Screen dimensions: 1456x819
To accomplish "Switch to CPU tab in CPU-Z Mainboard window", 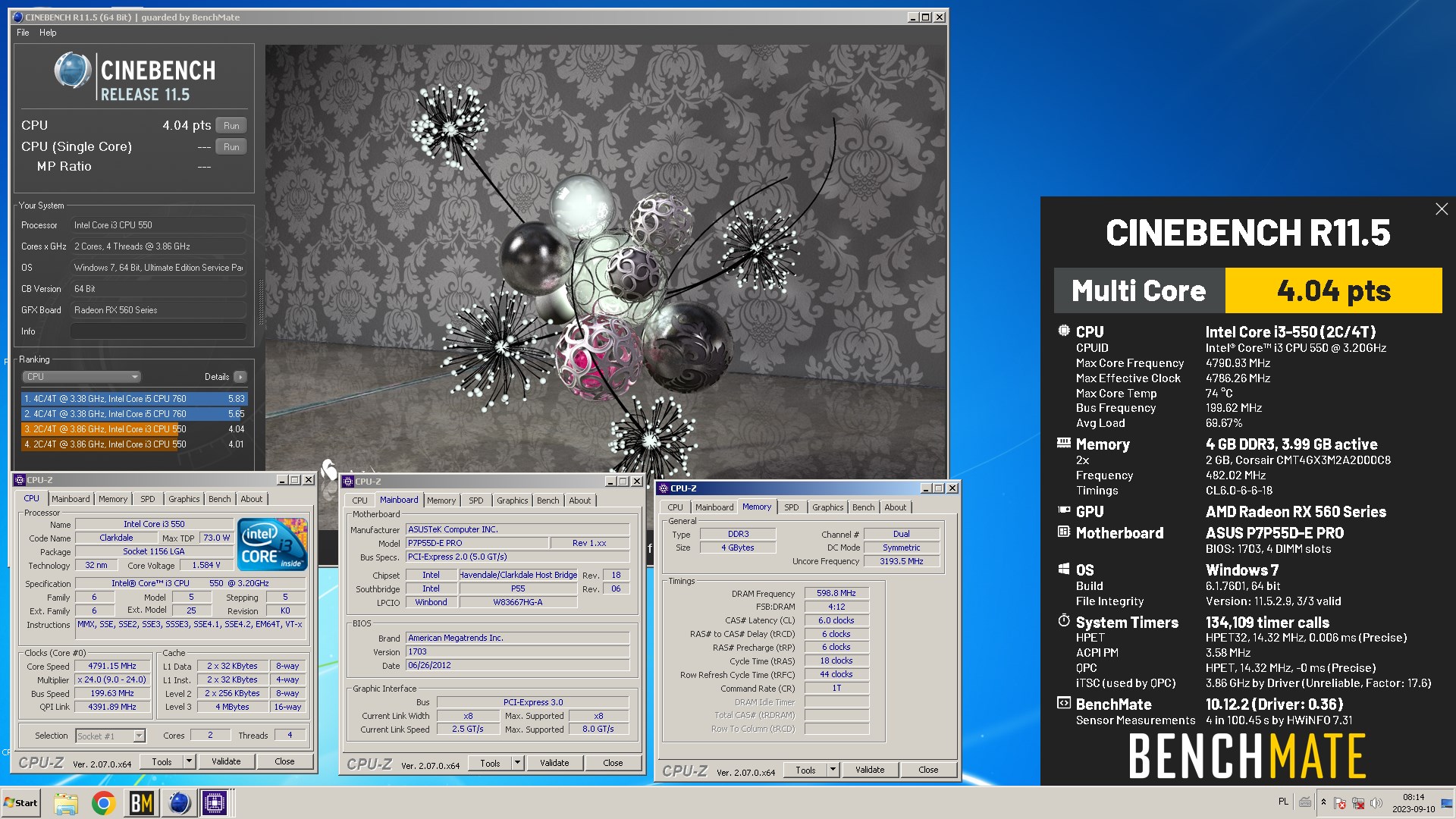I will tap(359, 500).
